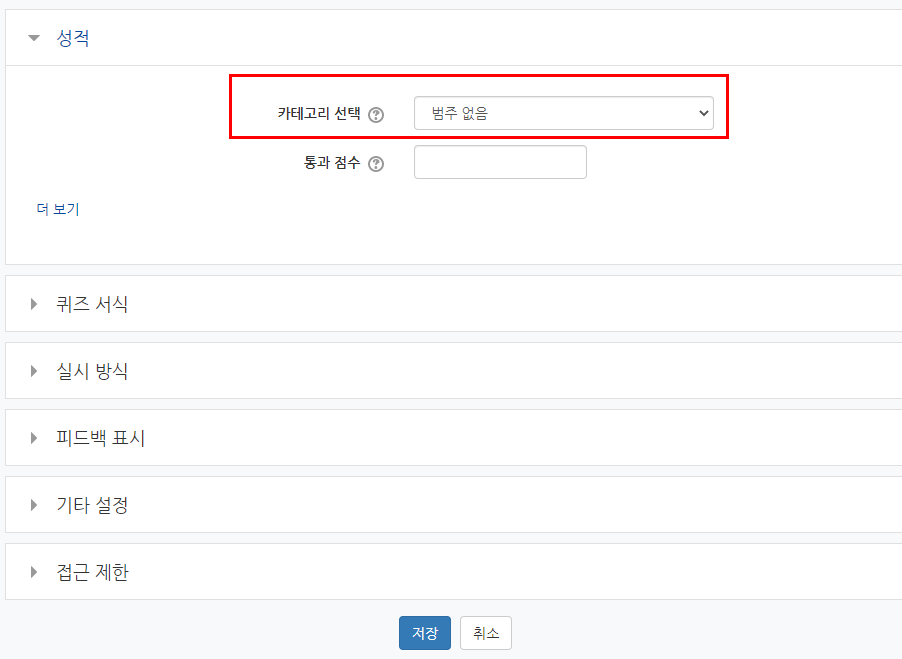Viewport: 902px width, 659px height.
Task: Open the help icon beside 통과 점수
Action: tap(376, 164)
